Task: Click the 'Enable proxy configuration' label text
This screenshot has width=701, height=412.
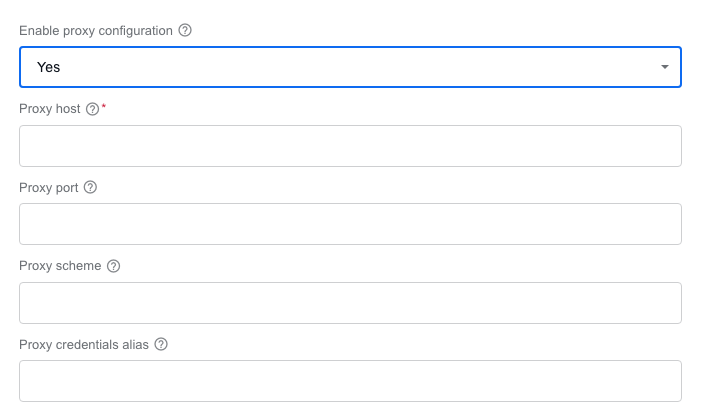Action: 96,31
